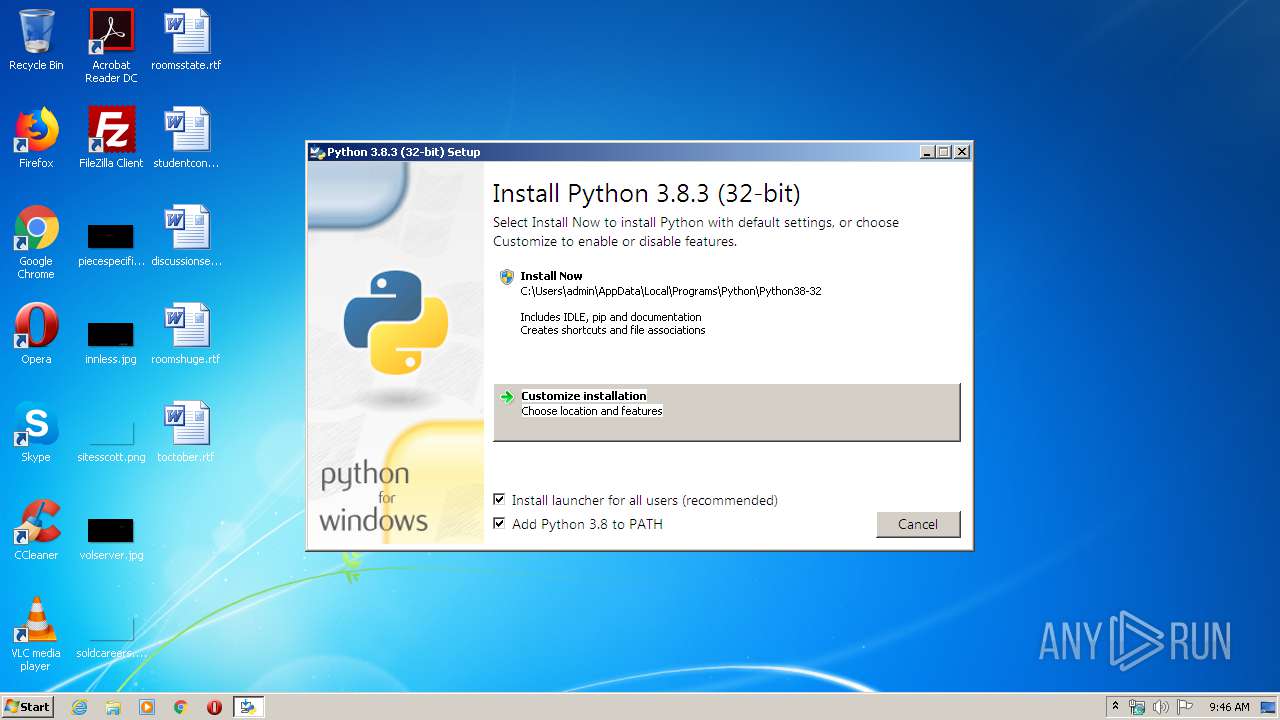Uncheck Install launcher for all users

pyautogui.click(x=499, y=499)
